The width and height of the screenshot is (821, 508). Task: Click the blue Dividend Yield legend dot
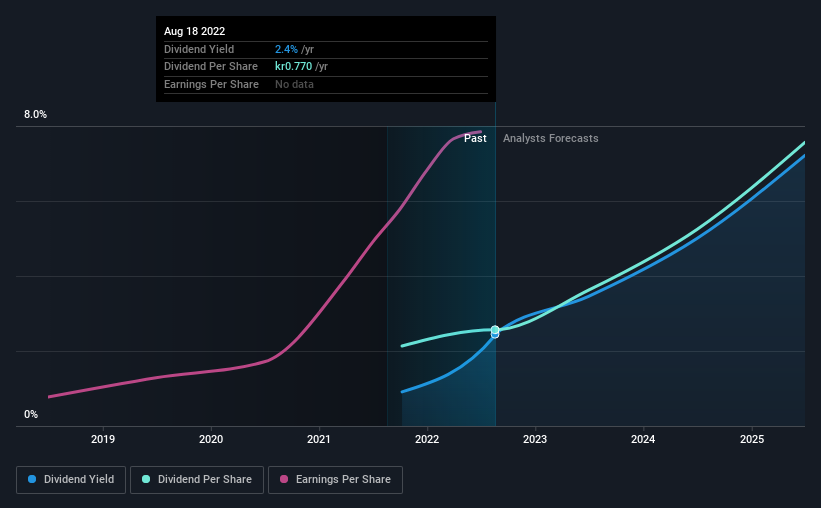(32, 479)
